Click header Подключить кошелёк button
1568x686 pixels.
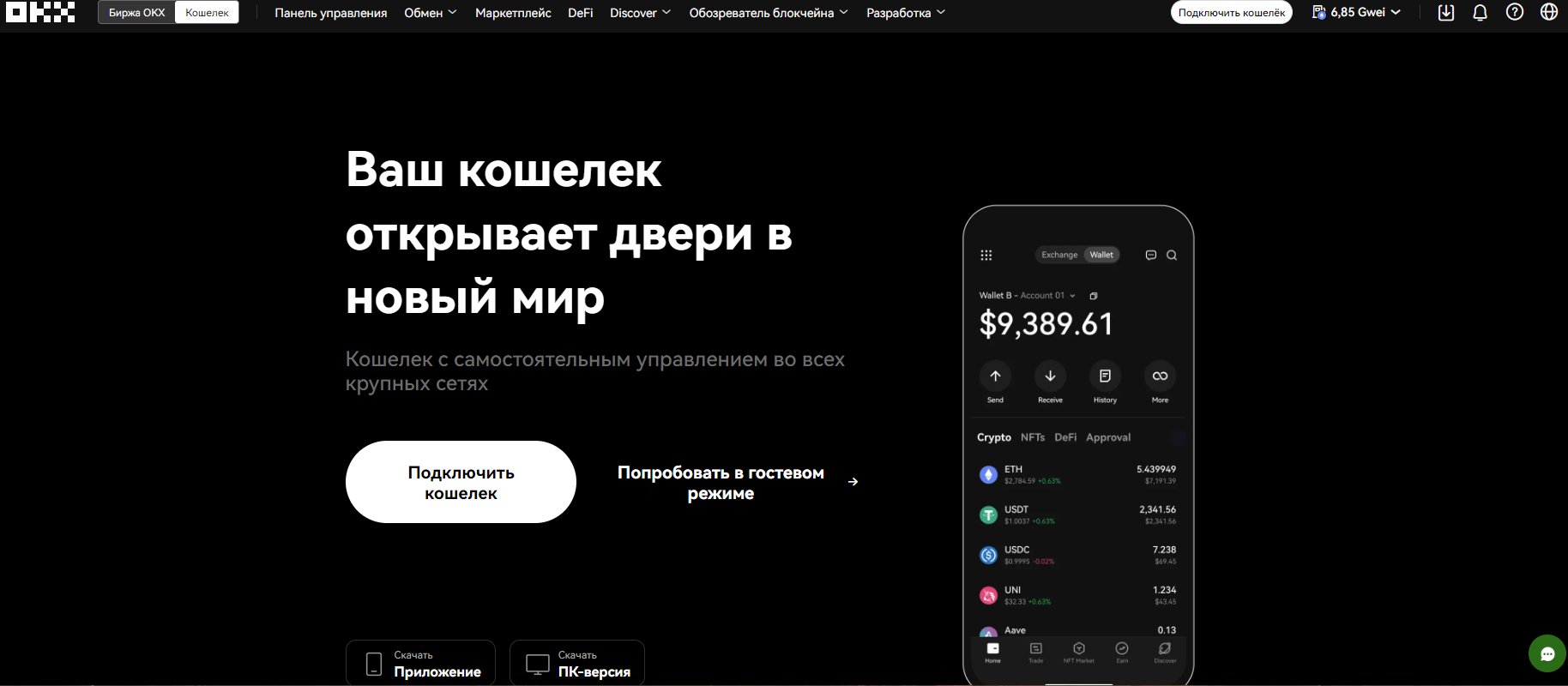pyautogui.click(x=1232, y=12)
